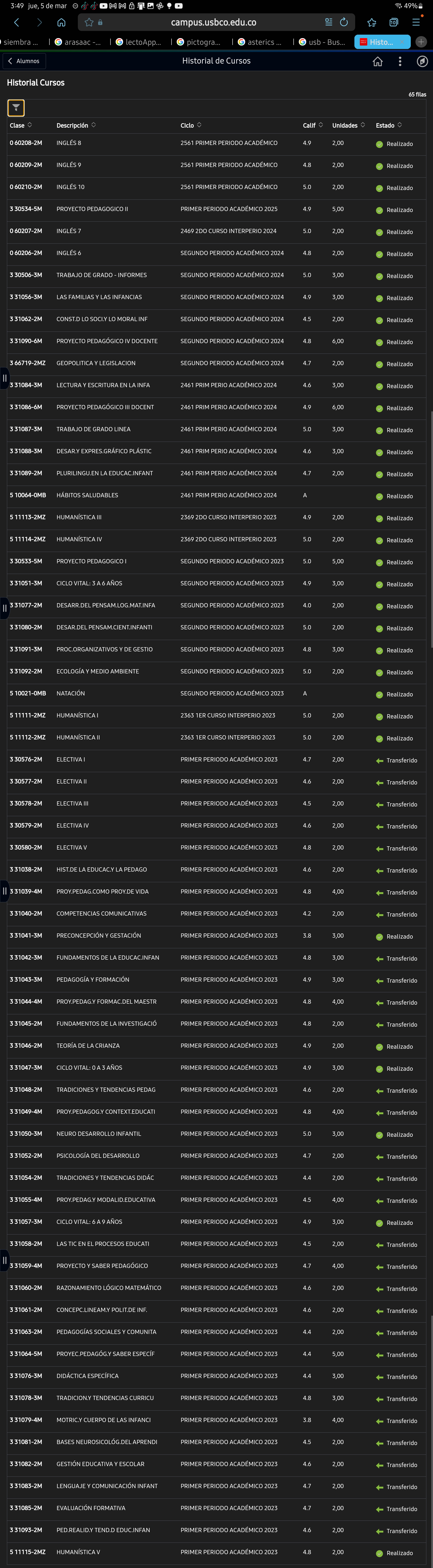Sort table by Descripción column
The image size is (433, 1568).
click(75, 125)
